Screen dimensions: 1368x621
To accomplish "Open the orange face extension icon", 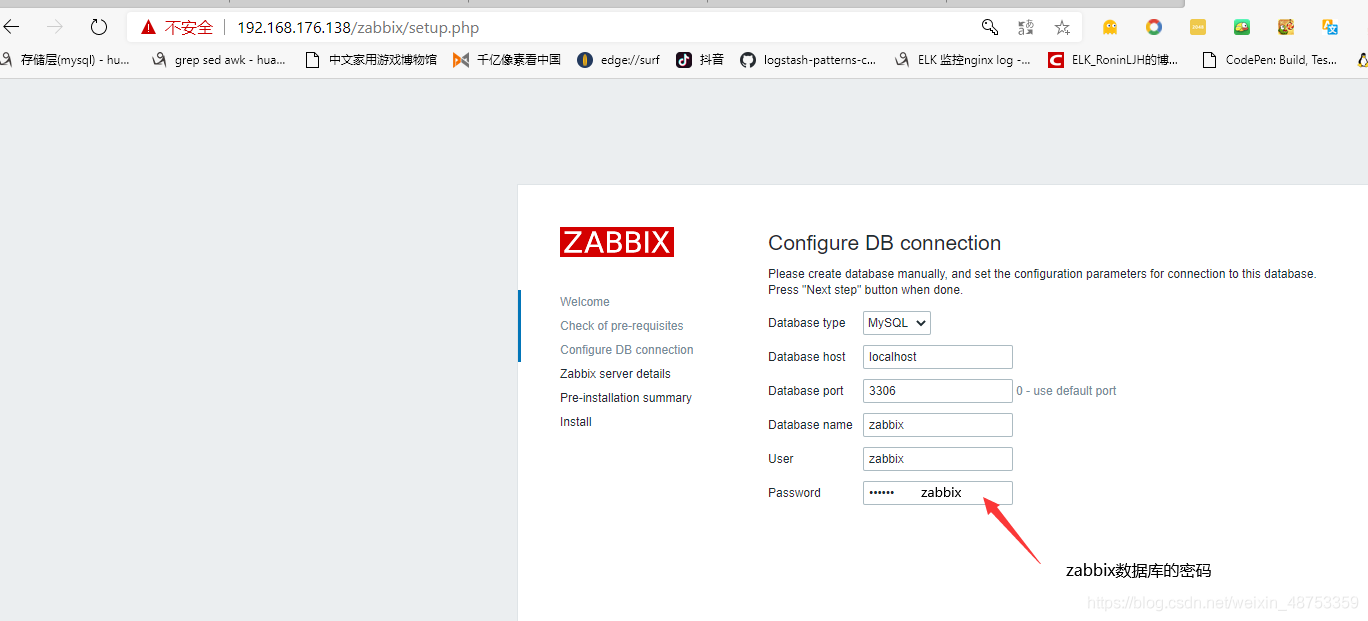I will pyautogui.click(x=1286, y=27).
